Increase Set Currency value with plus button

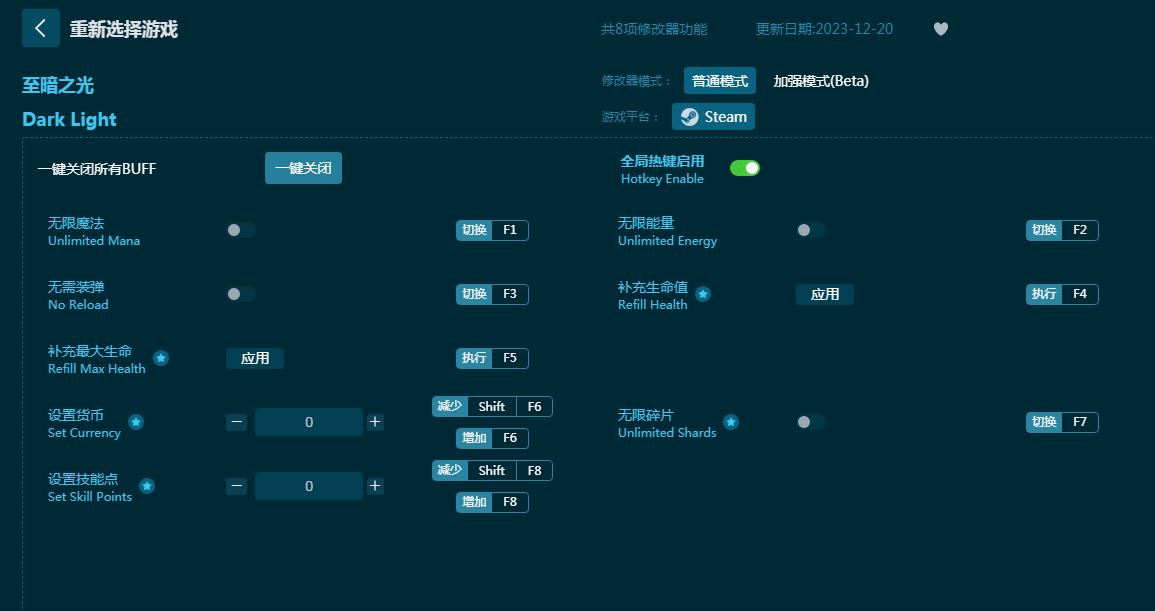pyautogui.click(x=375, y=422)
